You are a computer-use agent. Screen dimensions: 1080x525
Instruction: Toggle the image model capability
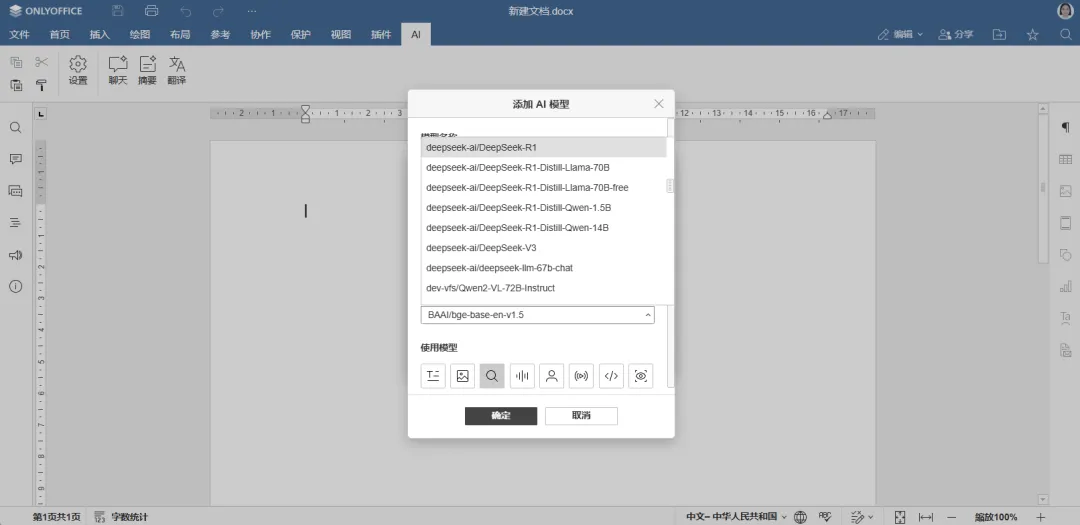(x=463, y=376)
